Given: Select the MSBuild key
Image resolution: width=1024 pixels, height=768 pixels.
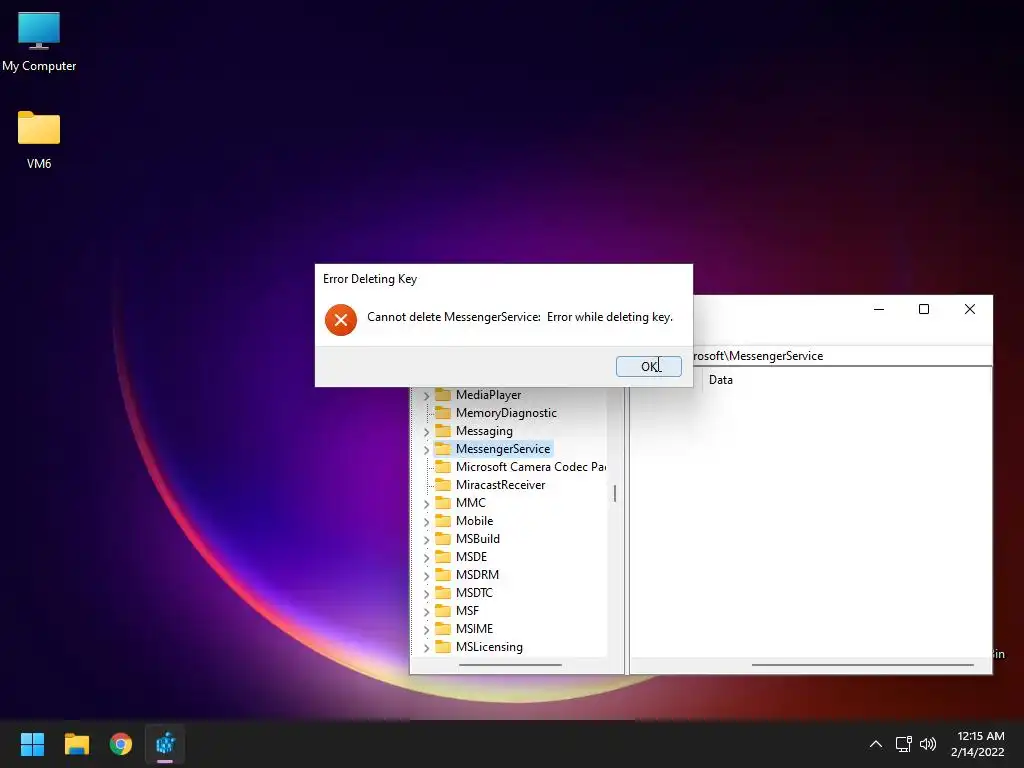Looking at the screenshot, I should coord(477,538).
